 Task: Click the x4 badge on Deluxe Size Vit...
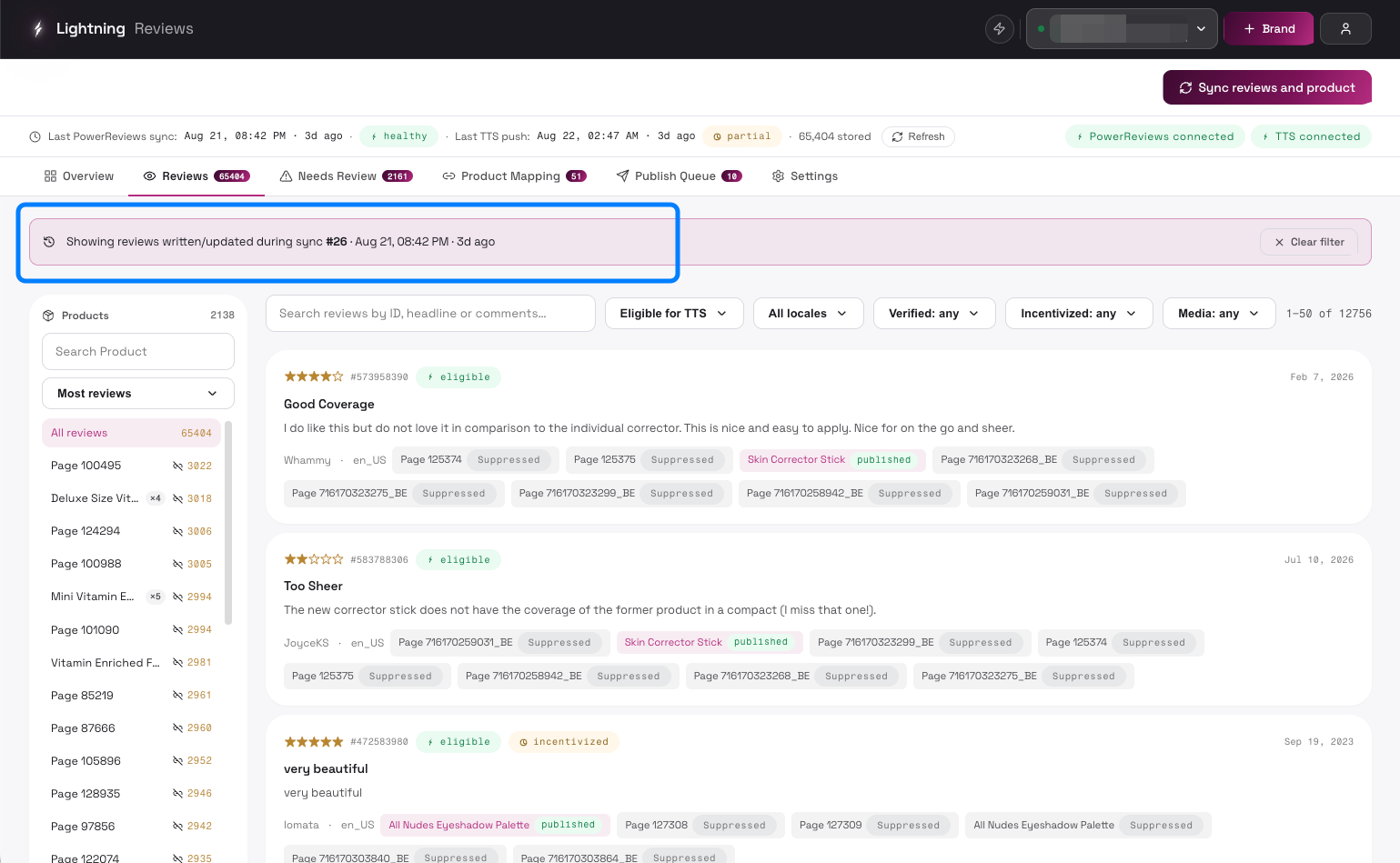click(x=156, y=498)
